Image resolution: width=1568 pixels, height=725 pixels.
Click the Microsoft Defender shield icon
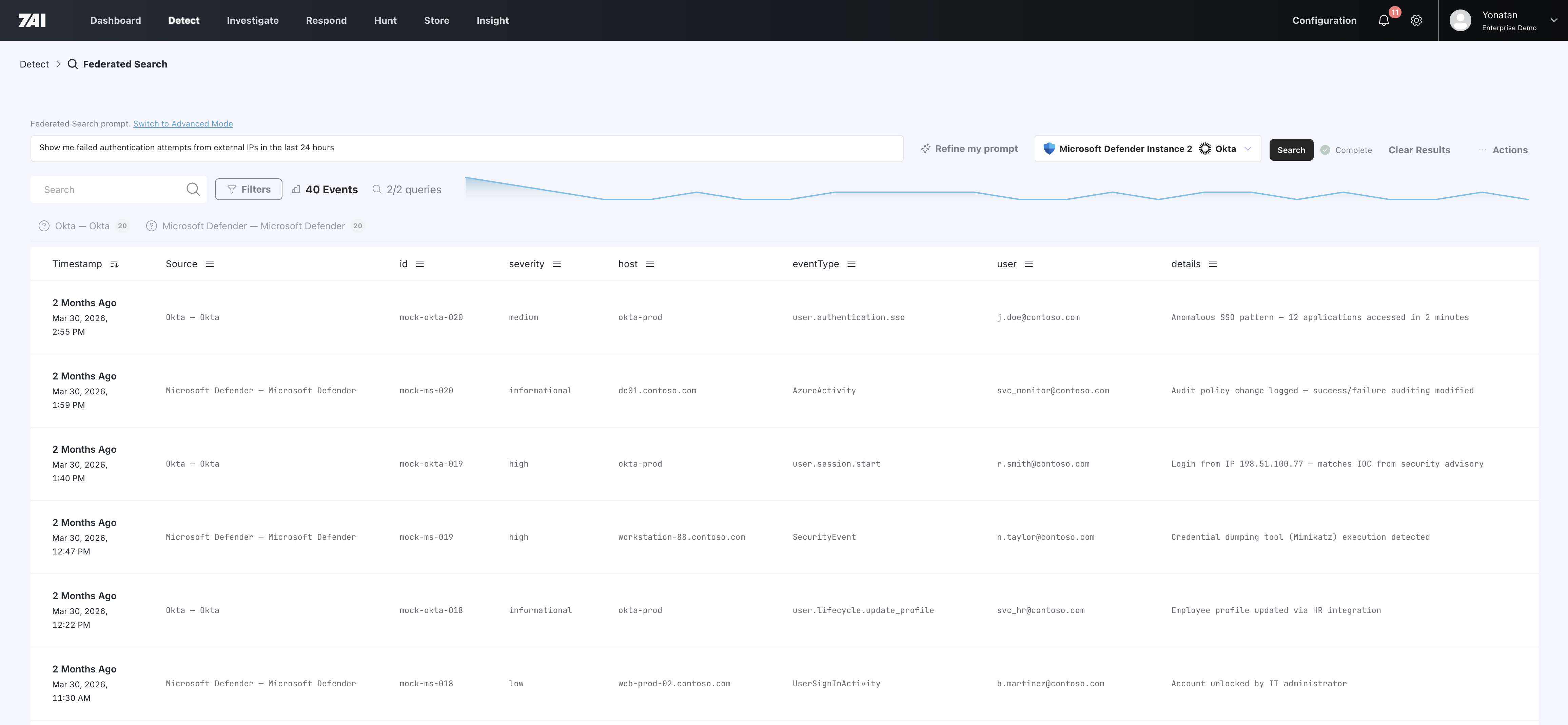(1049, 149)
